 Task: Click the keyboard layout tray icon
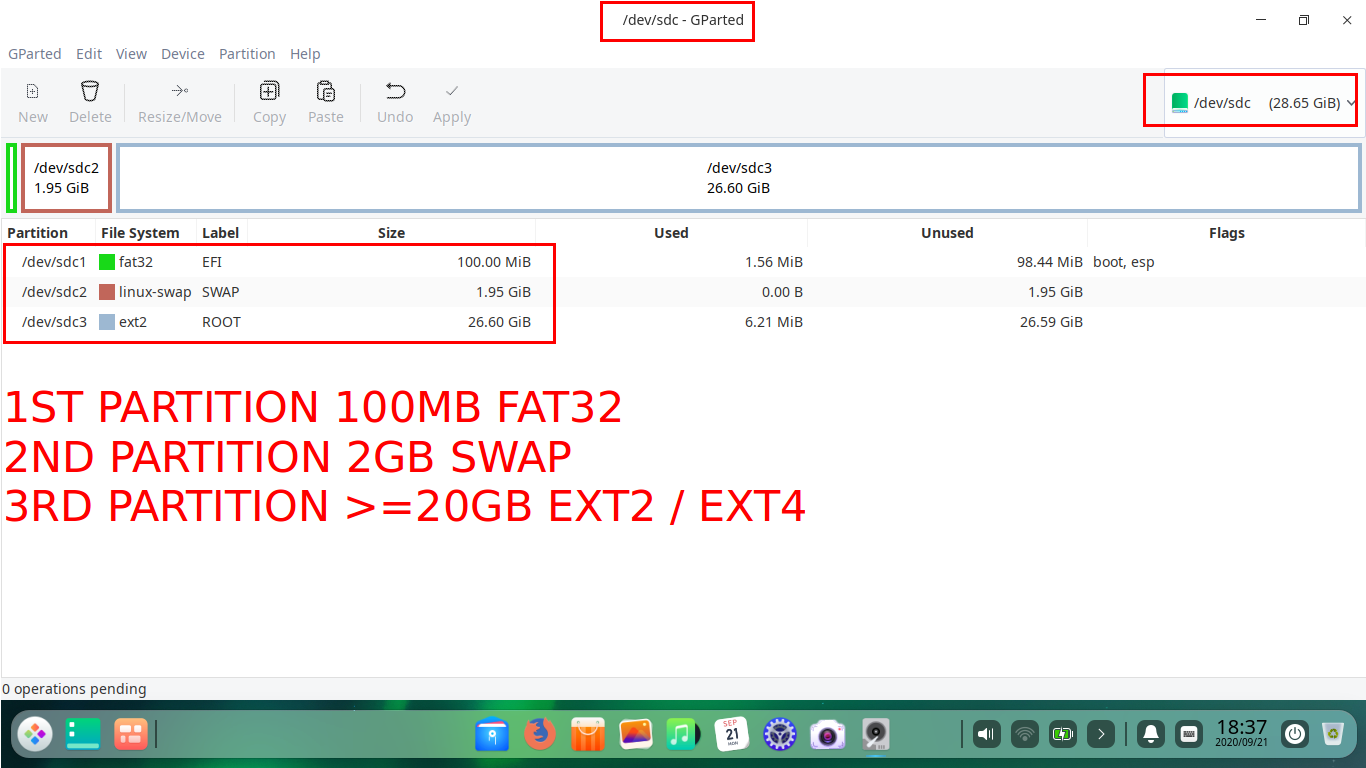[x=1189, y=734]
